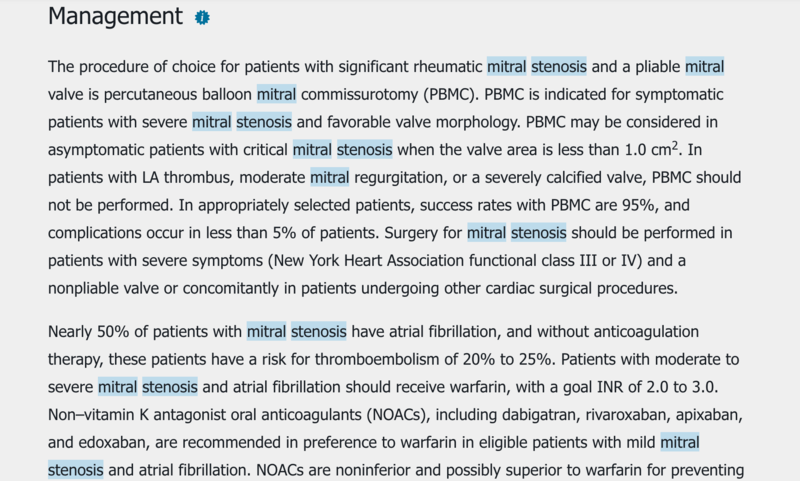
Task: Click highlighted 'mitral' in 'moderate to severe' warfarin sentence
Action: tap(117, 385)
